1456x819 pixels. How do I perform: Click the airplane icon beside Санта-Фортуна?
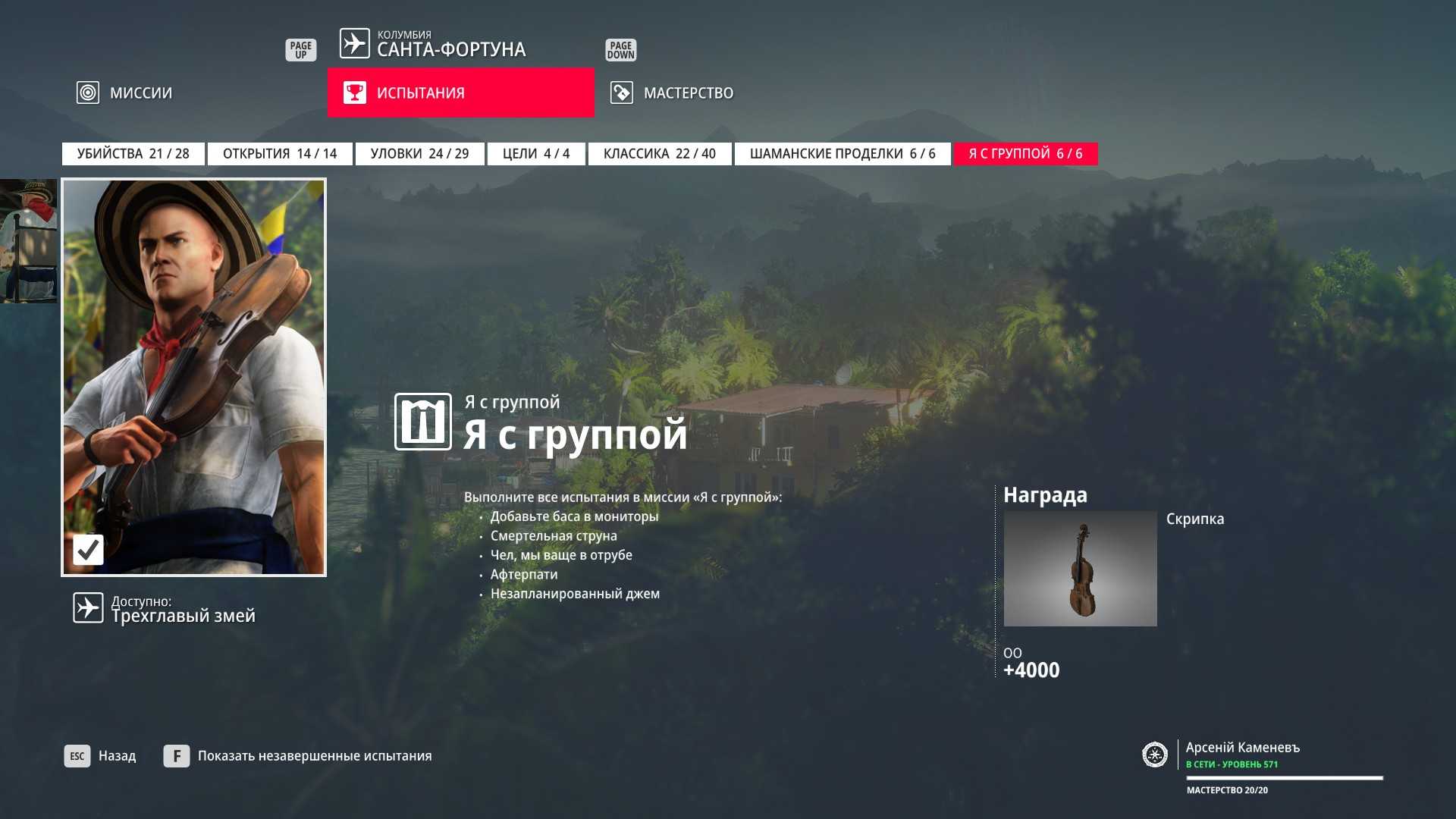click(x=354, y=43)
